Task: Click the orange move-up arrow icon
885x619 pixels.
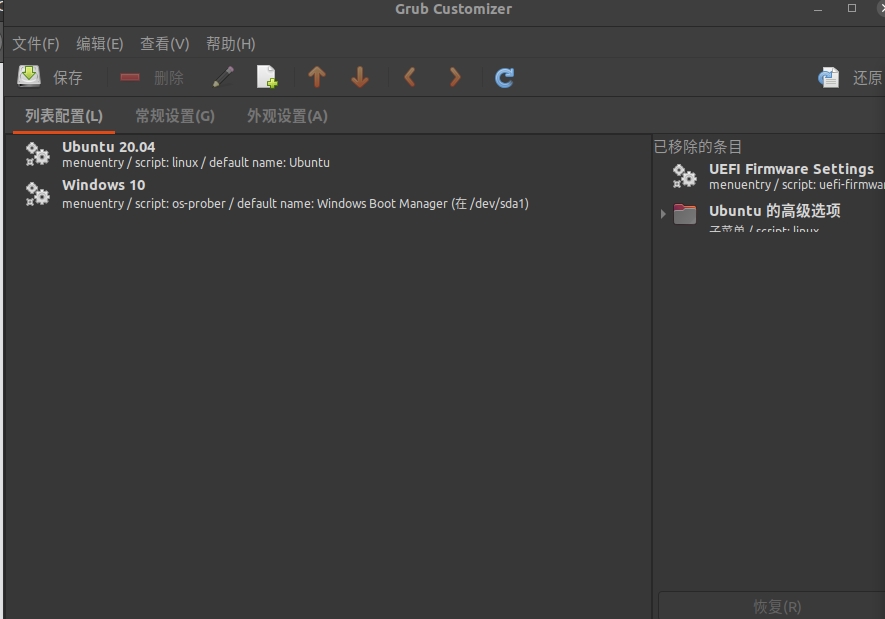Action: pos(316,76)
